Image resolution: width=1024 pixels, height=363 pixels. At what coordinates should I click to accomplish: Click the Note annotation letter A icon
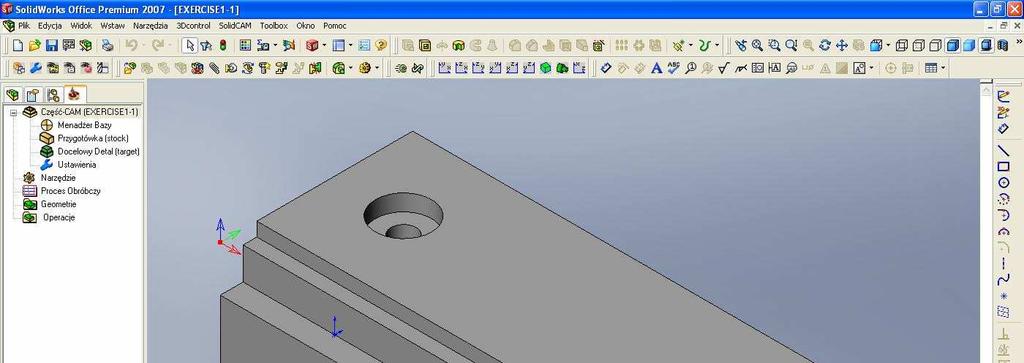[x=657, y=68]
